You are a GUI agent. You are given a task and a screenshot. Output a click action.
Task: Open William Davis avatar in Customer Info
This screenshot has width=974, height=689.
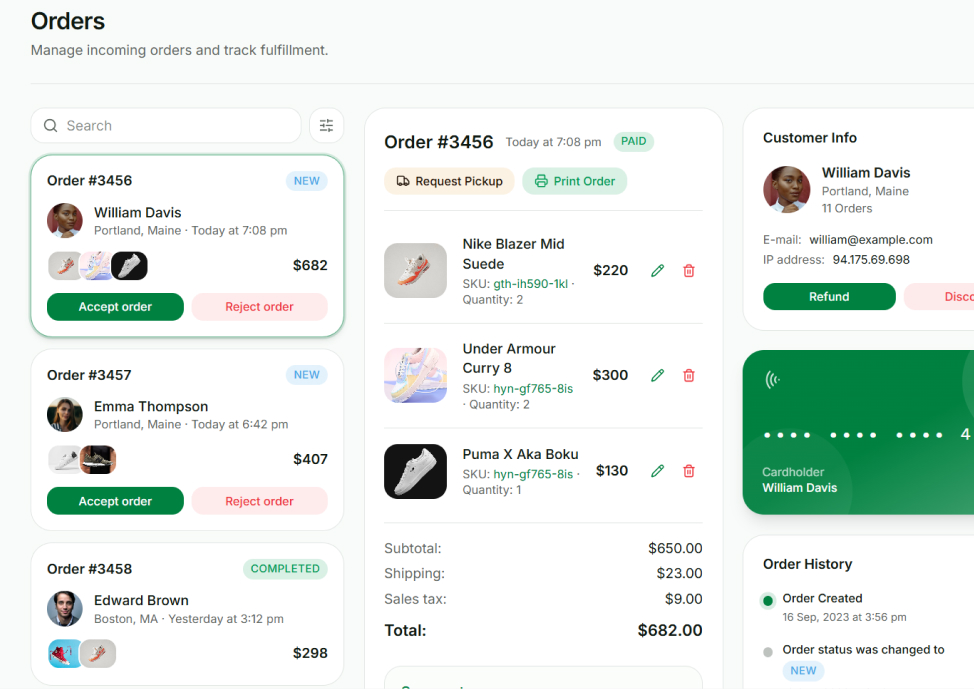pos(786,189)
